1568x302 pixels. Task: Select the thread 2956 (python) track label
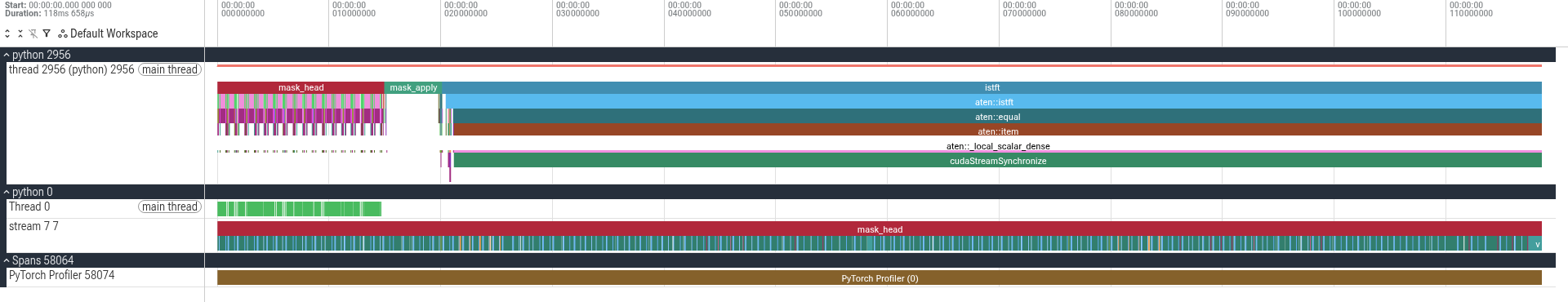(71, 69)
